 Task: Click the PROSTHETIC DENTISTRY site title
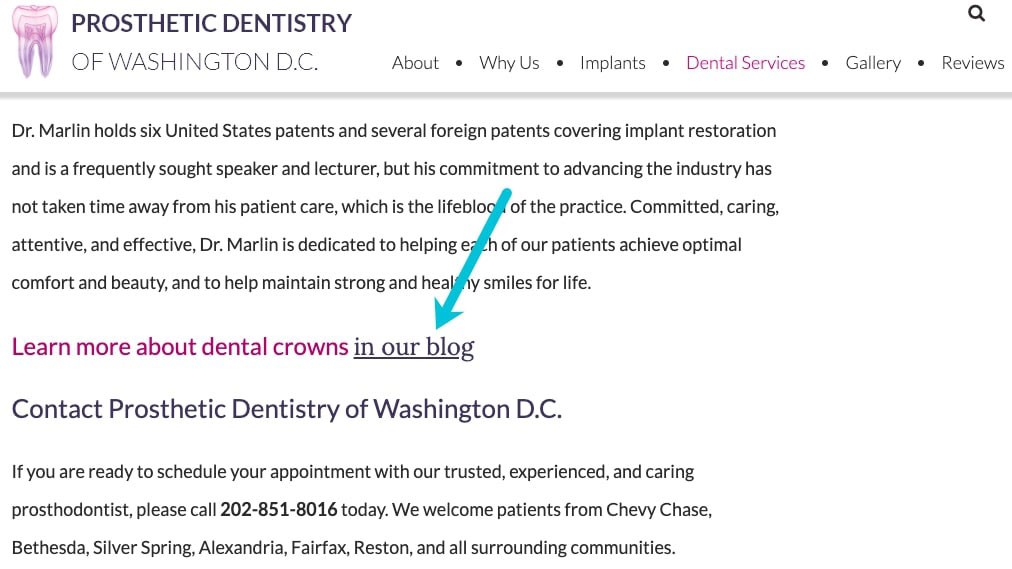pos(212,23)
